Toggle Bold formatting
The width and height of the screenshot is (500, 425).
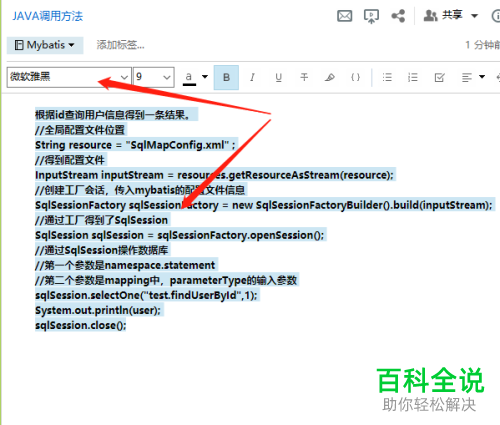tap(226, 78)
